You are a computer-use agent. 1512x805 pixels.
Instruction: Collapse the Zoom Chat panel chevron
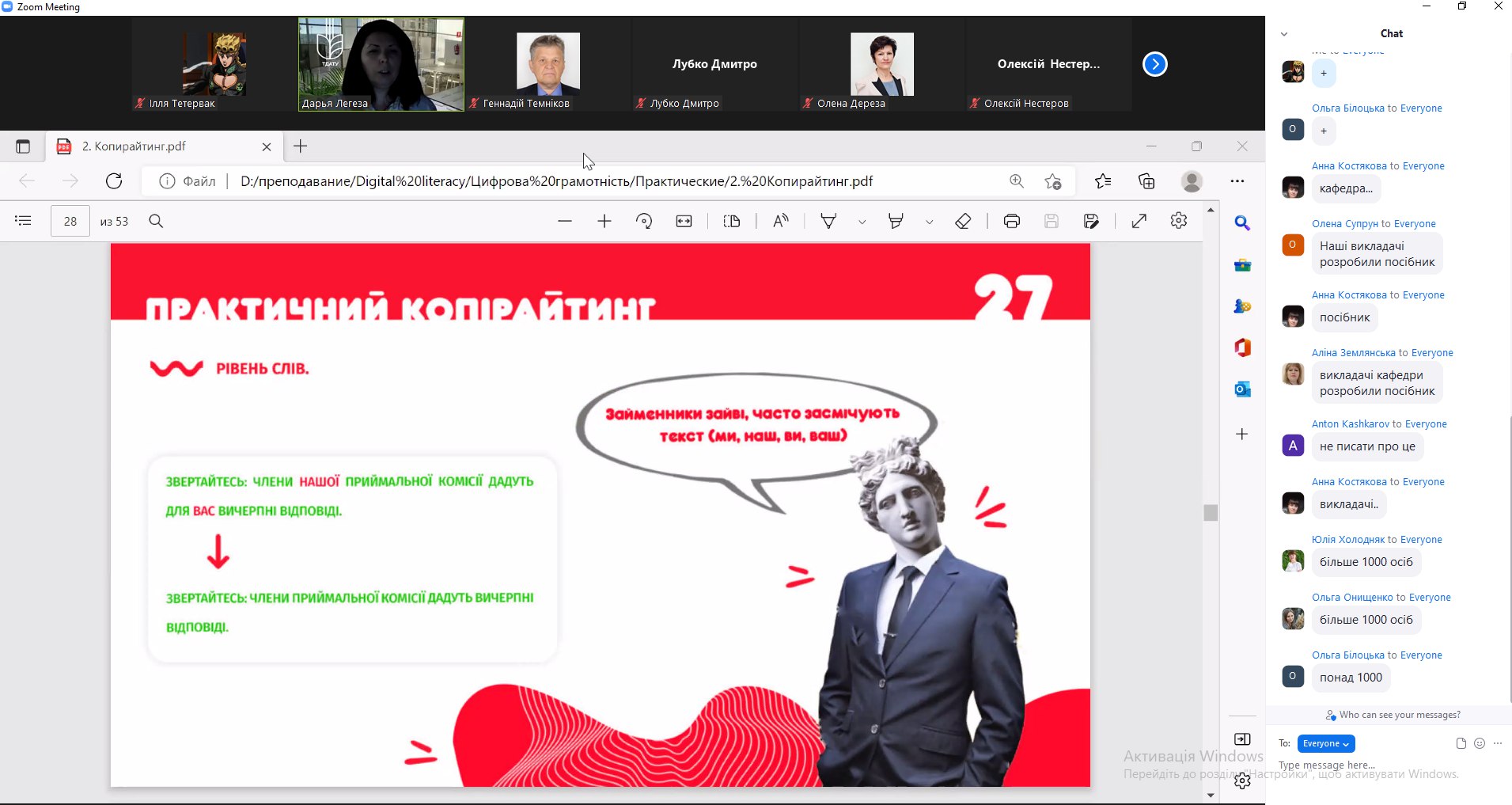click(x=1284, y=34)
